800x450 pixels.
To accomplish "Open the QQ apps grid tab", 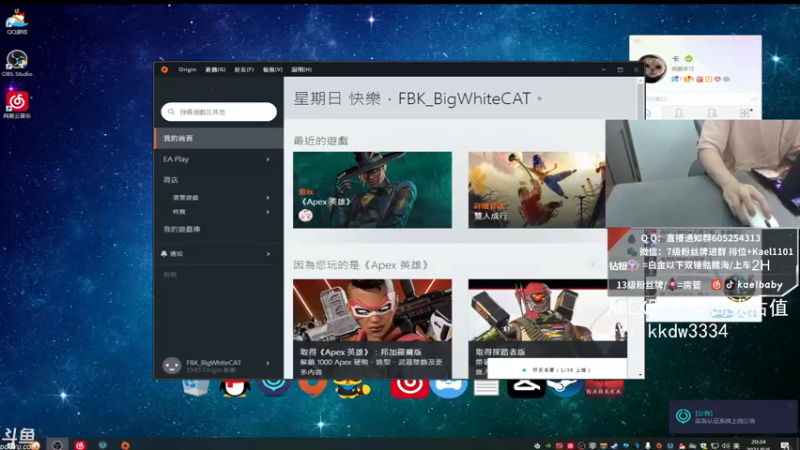I will [745, 113].
